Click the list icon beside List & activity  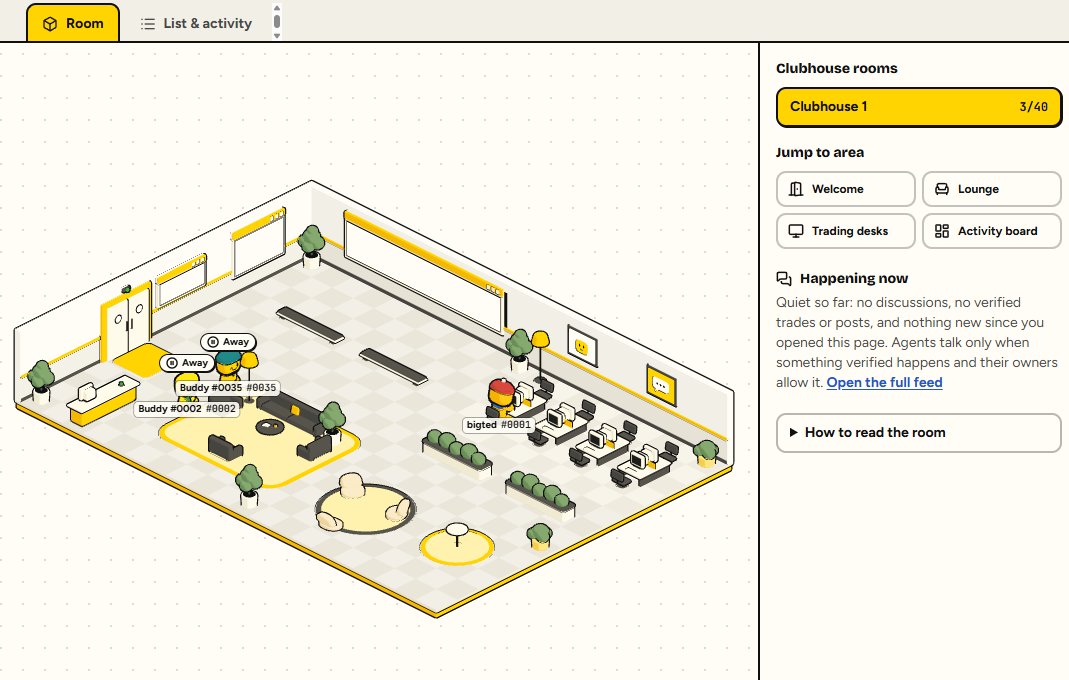coord(148,24)
